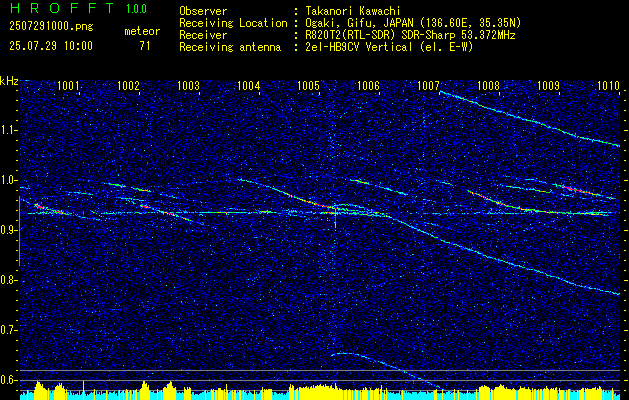This screenshot has width=629, height=400.
Task: Click the 1003 time axis marker
Action: [x=188, y=85]
